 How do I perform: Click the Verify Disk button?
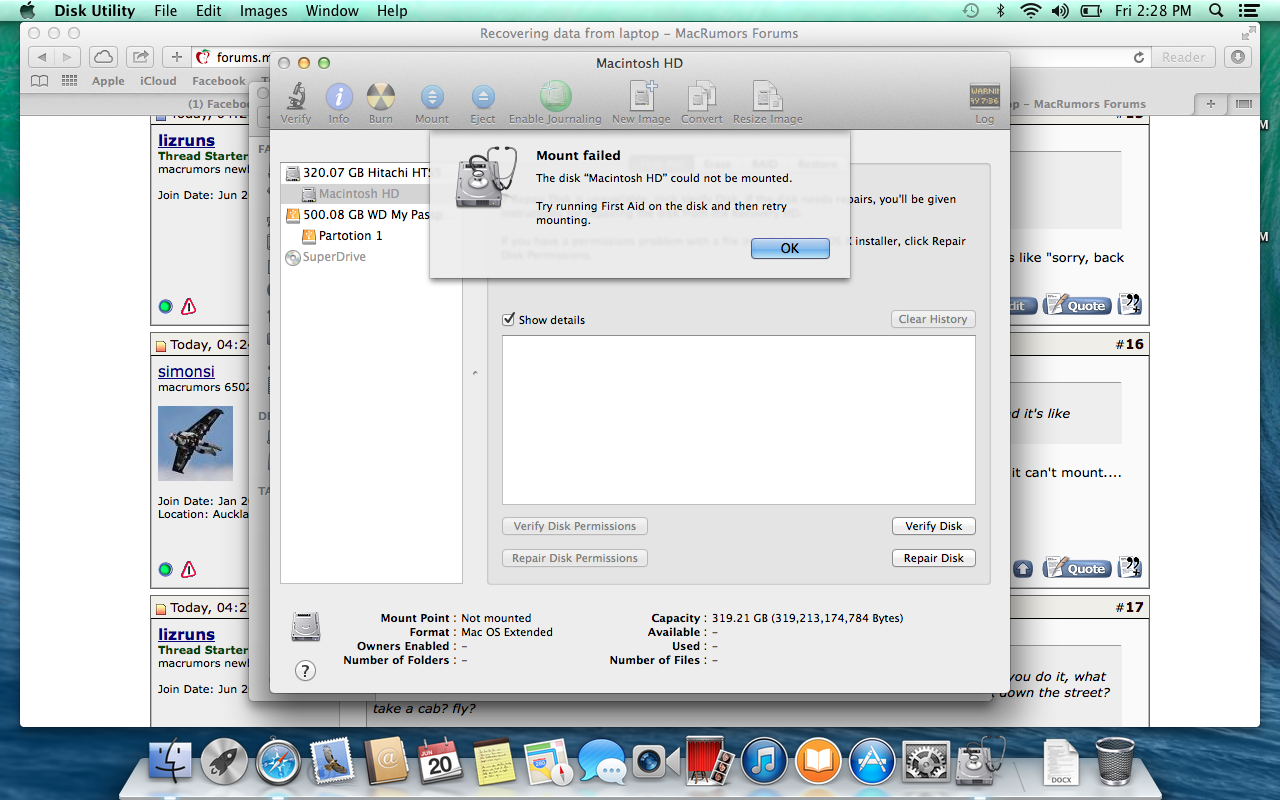point(934,526)
